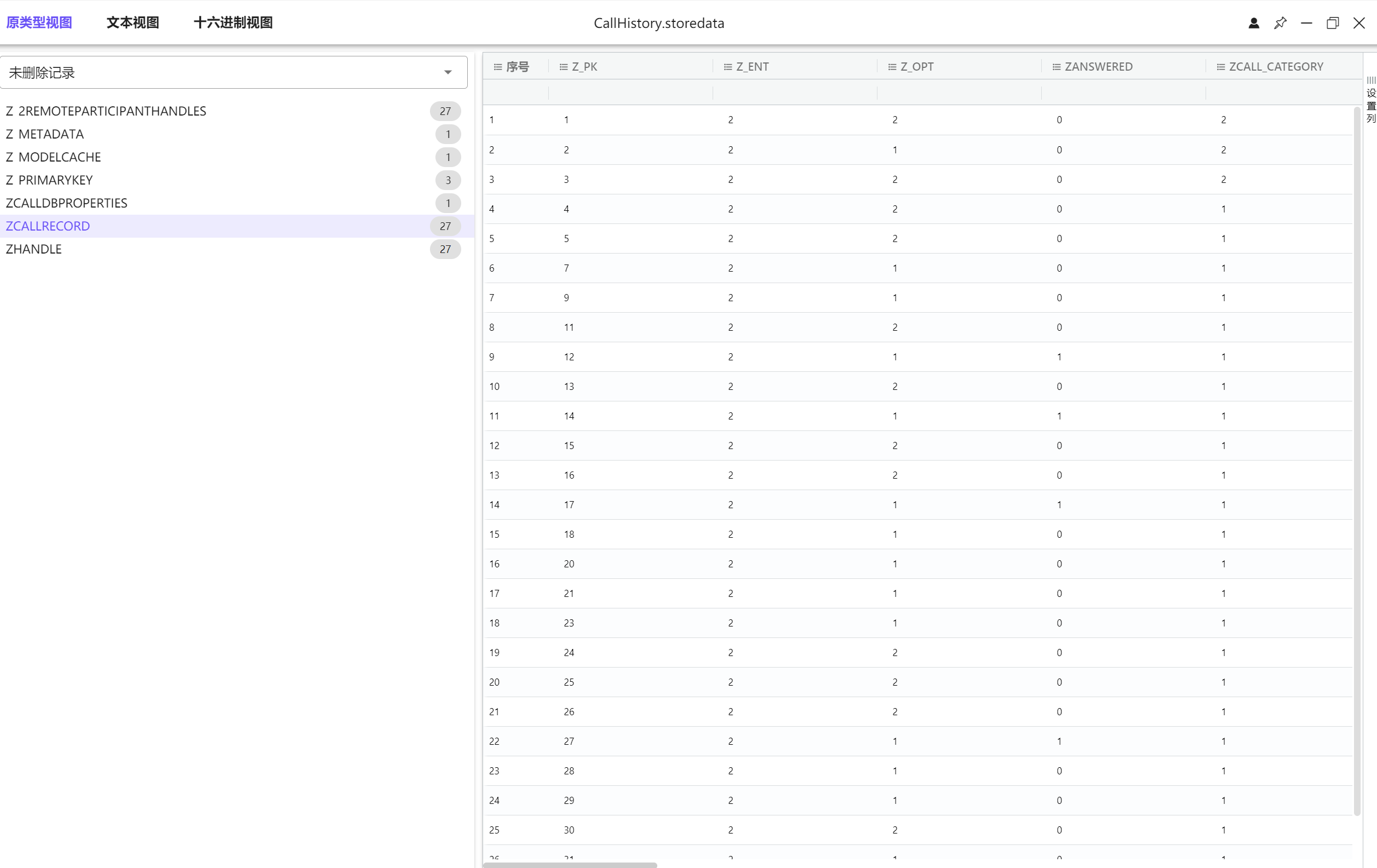Click the pin window icon
This screenshot has width=1377, height=868.
click(x=1280, y=23)
